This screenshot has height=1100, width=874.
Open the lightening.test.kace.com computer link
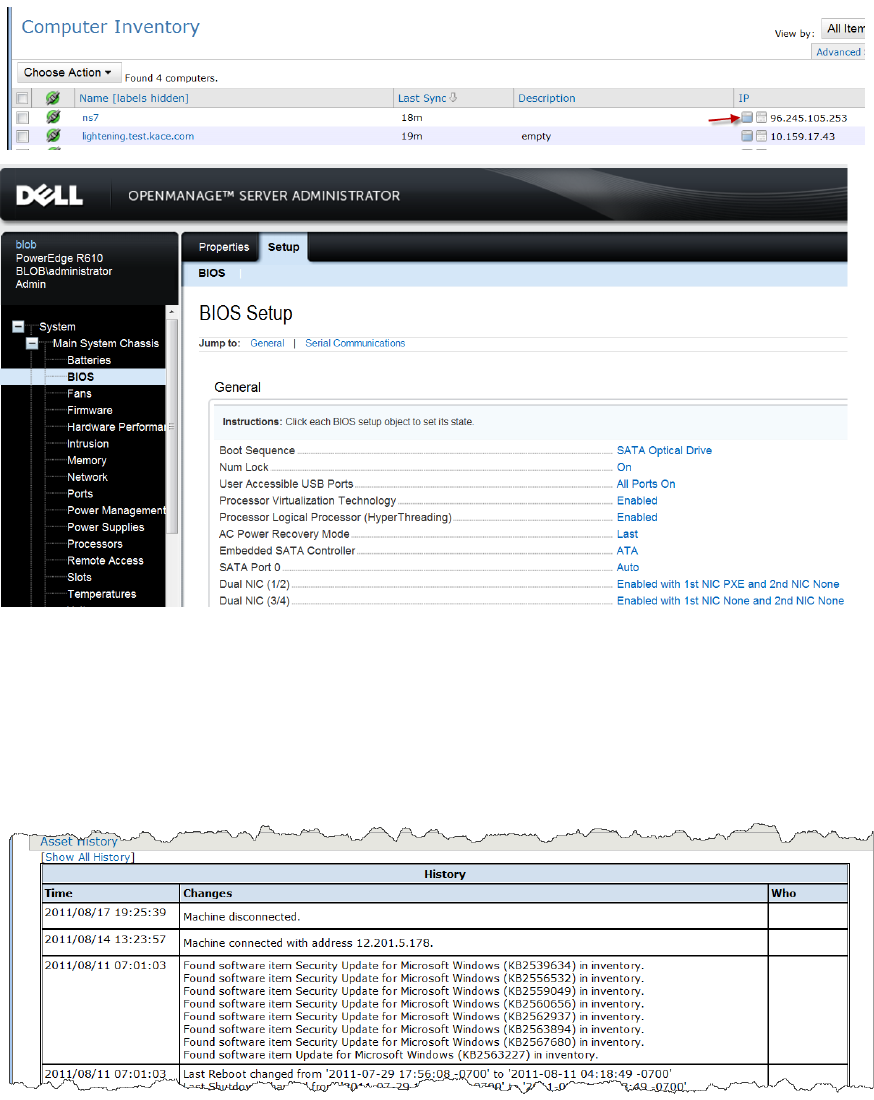[137, 136]
